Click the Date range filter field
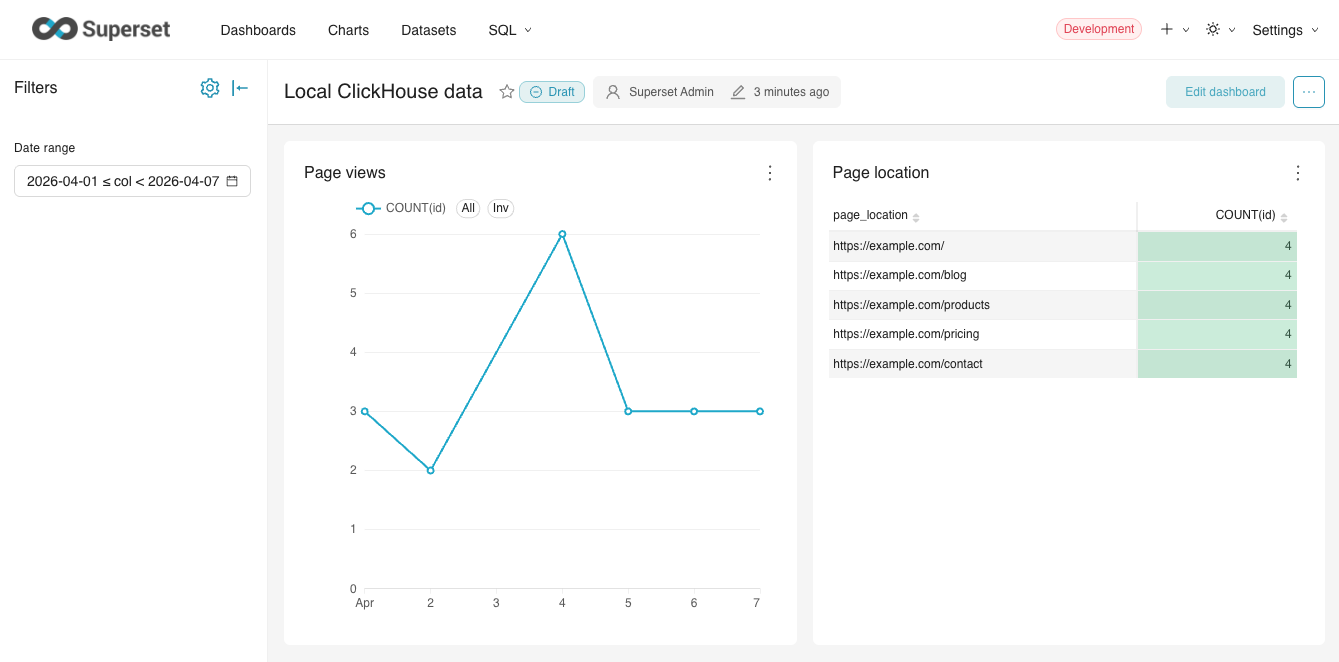The height and width of the screenshot is (662, 1339). (123, 182)
